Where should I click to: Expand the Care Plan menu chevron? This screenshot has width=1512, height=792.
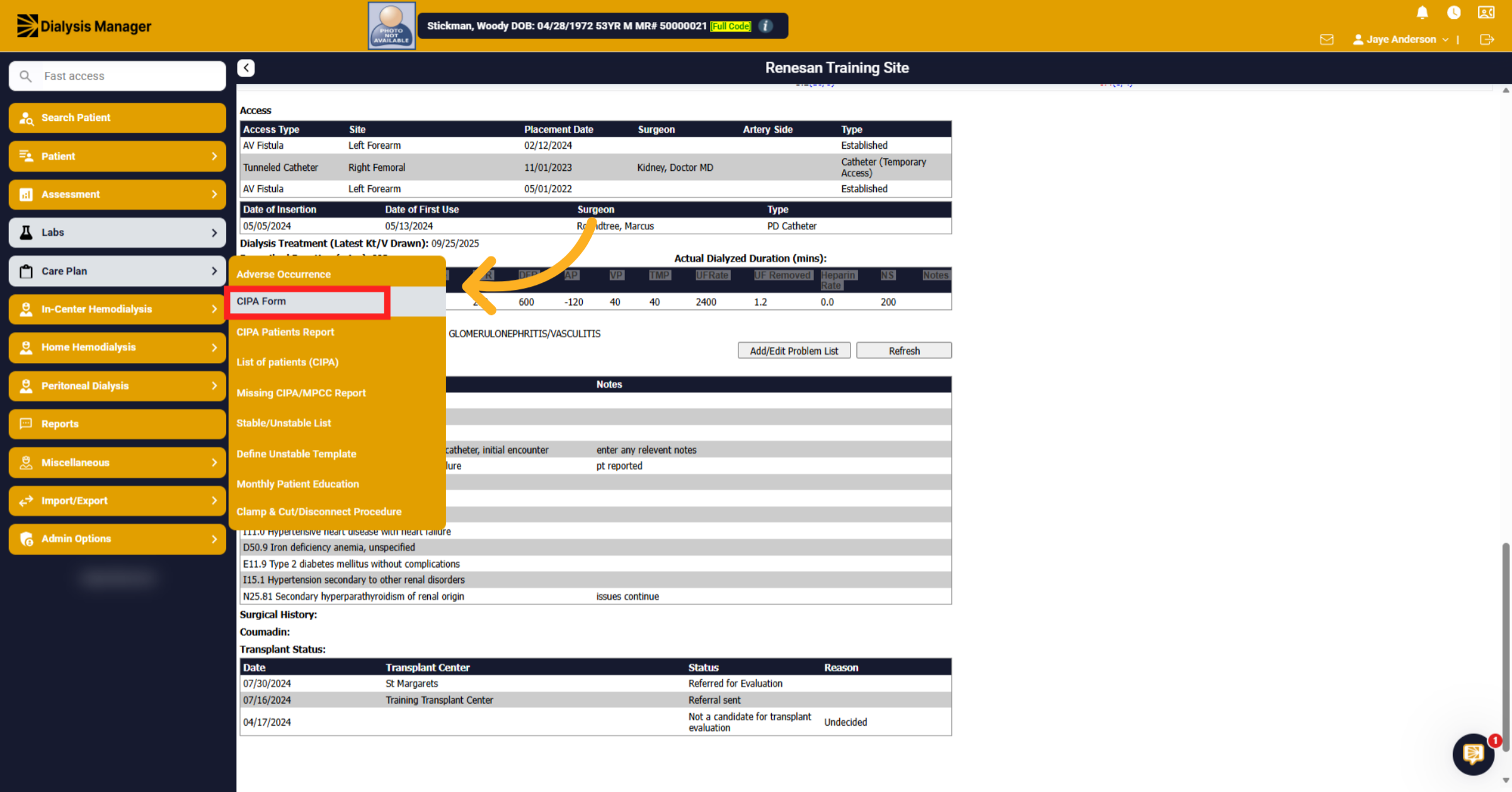tap(214, 271)
